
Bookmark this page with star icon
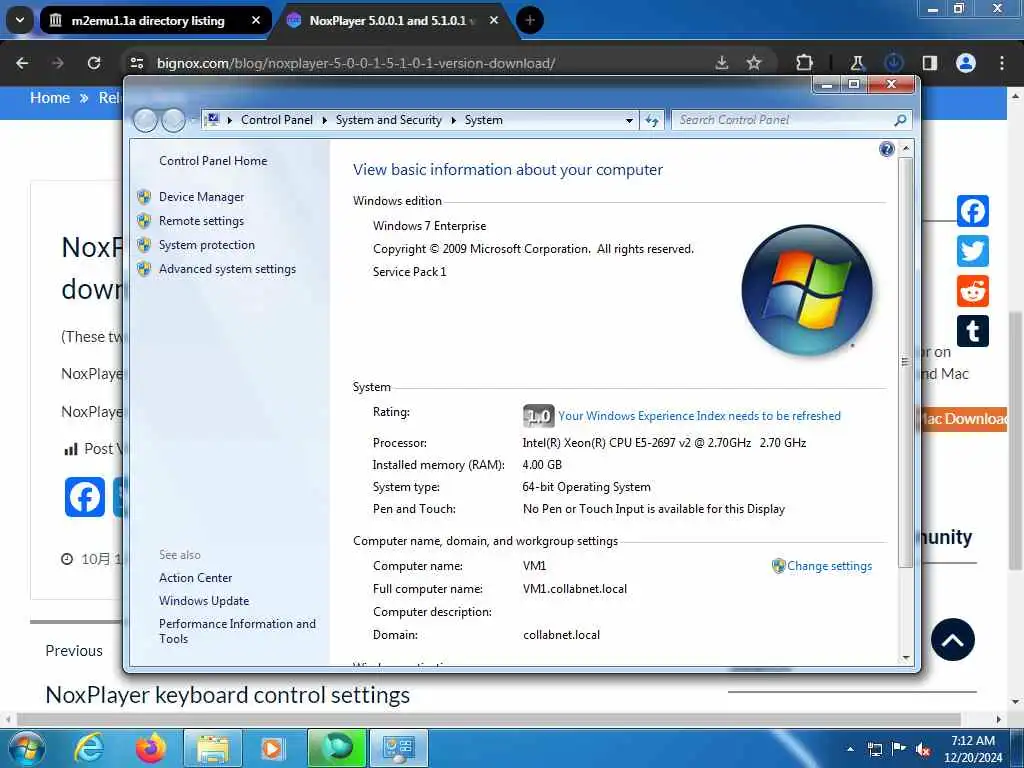click(754, 63)
